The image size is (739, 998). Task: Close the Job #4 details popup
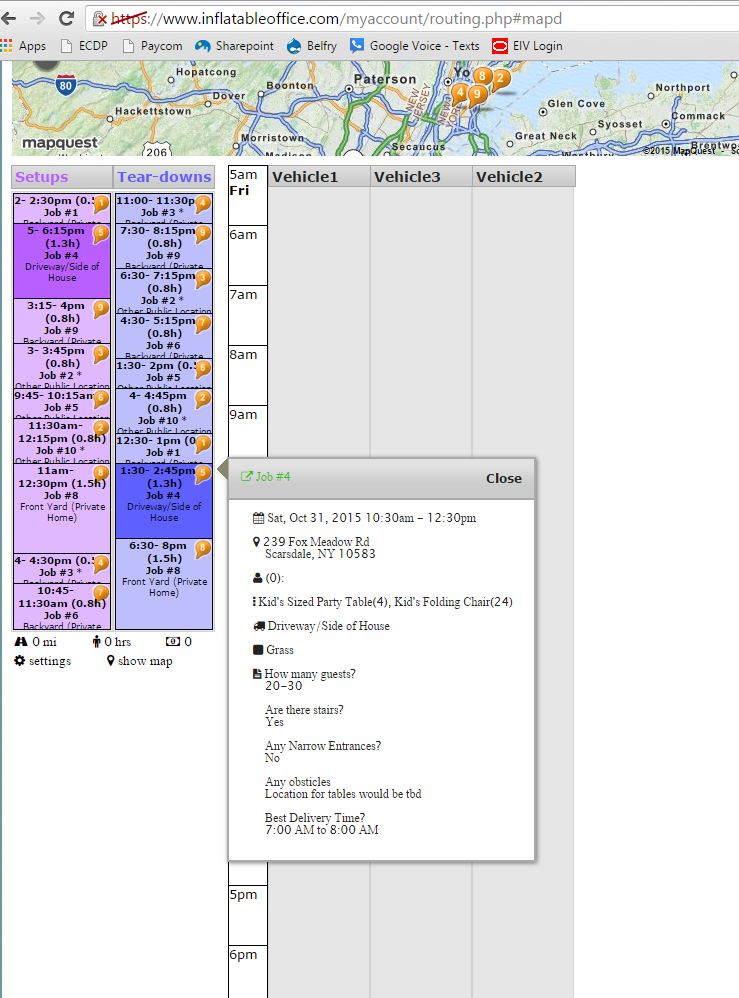pyautogui.click(x=503, y=478)
